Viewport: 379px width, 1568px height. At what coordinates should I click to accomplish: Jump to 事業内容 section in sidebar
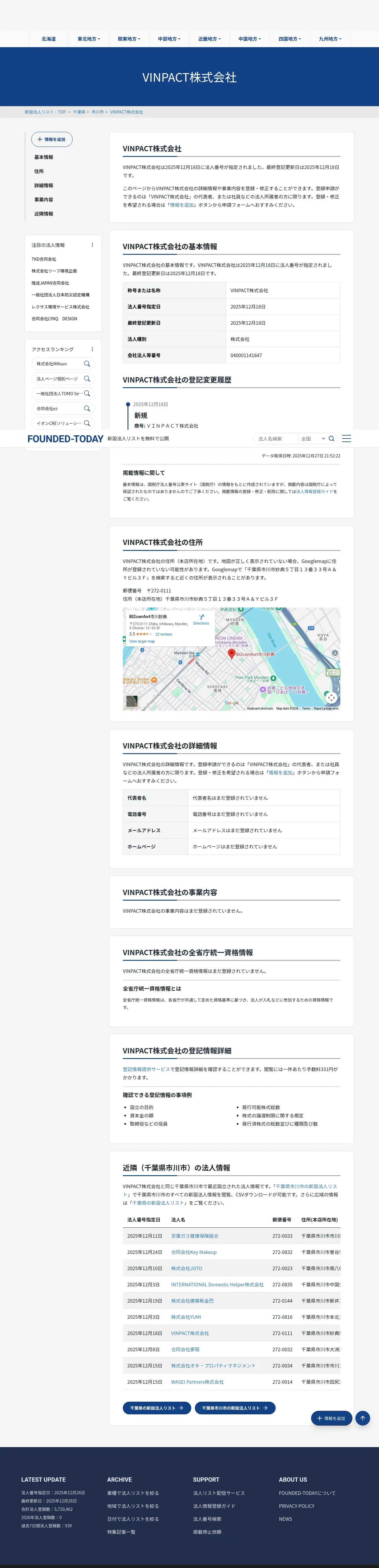(44, 200)
